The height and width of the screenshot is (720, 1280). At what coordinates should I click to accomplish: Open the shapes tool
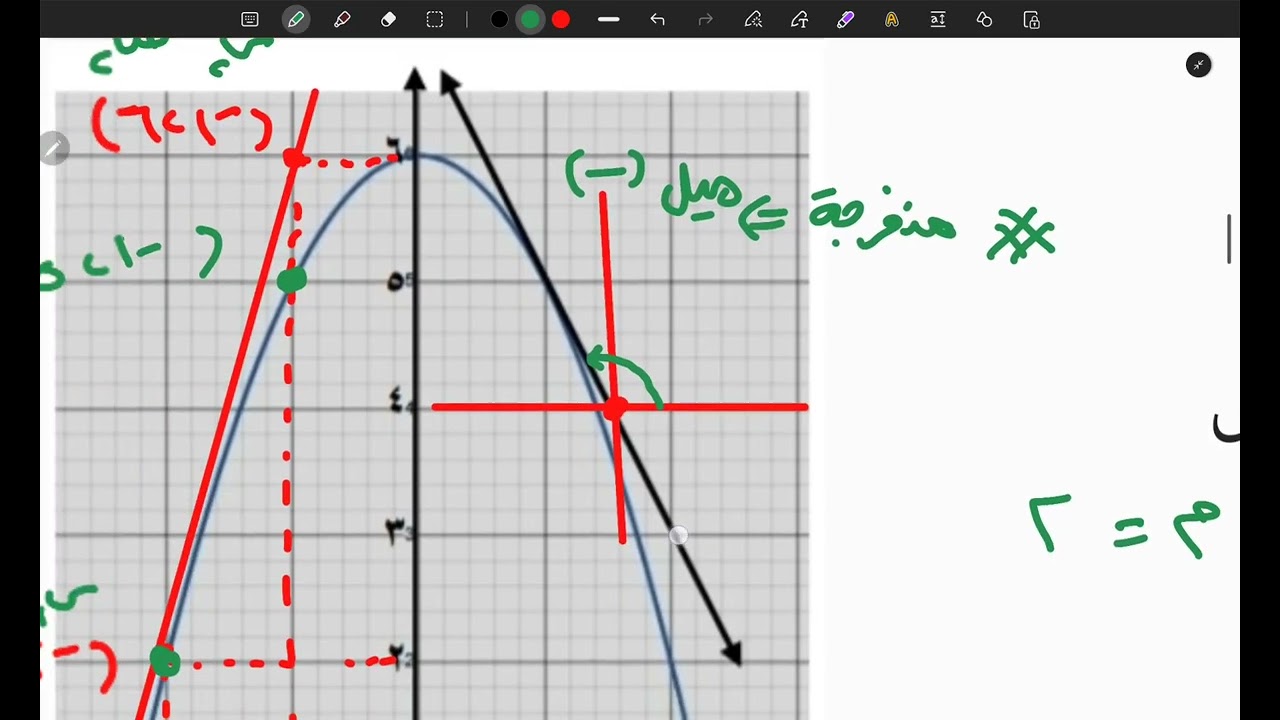pos(984,20)
